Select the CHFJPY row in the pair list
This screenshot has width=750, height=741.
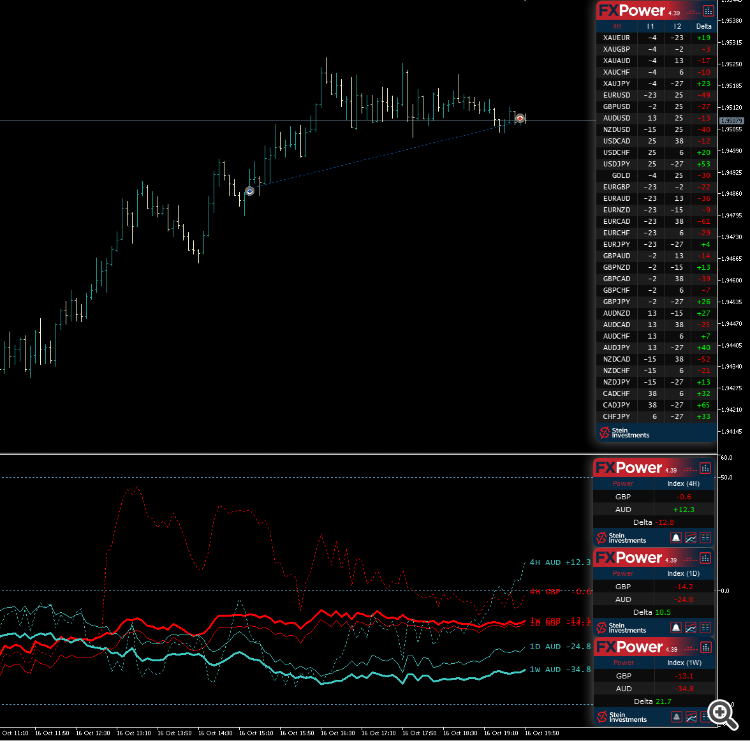pos(656,417)
